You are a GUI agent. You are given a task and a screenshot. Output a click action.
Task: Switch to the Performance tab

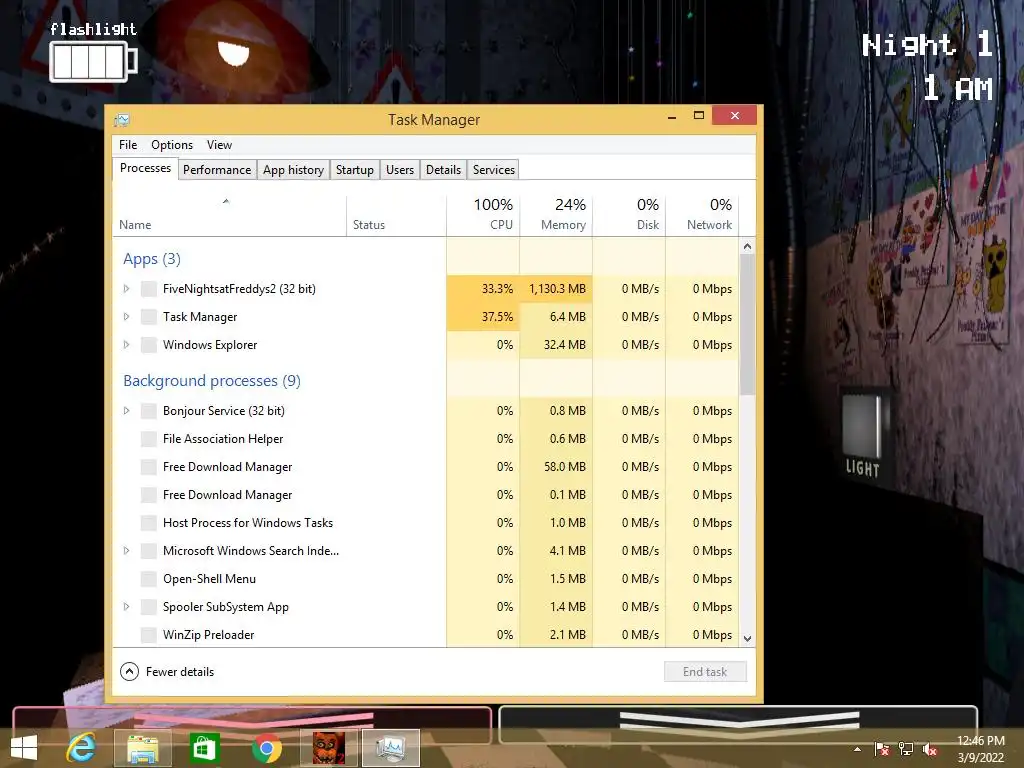(217, 170)
